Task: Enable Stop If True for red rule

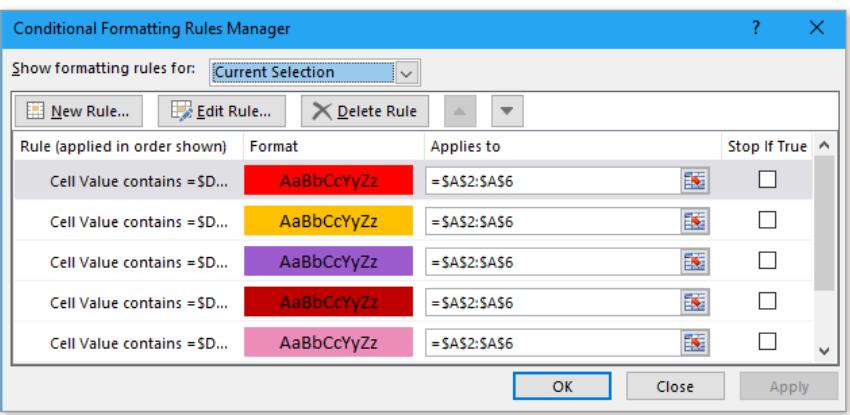Action: point(768,180)
